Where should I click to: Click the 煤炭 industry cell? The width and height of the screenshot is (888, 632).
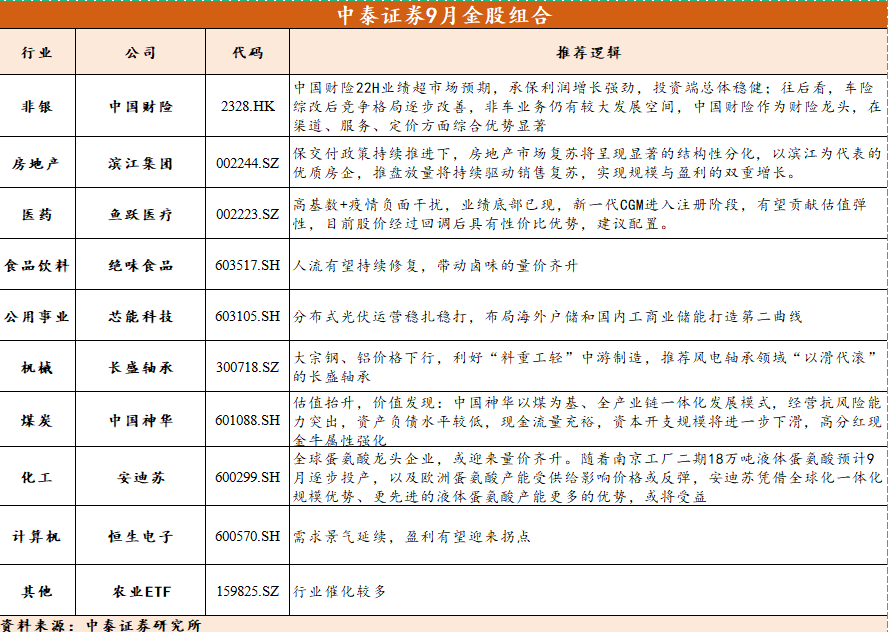(x=37, y=420)
